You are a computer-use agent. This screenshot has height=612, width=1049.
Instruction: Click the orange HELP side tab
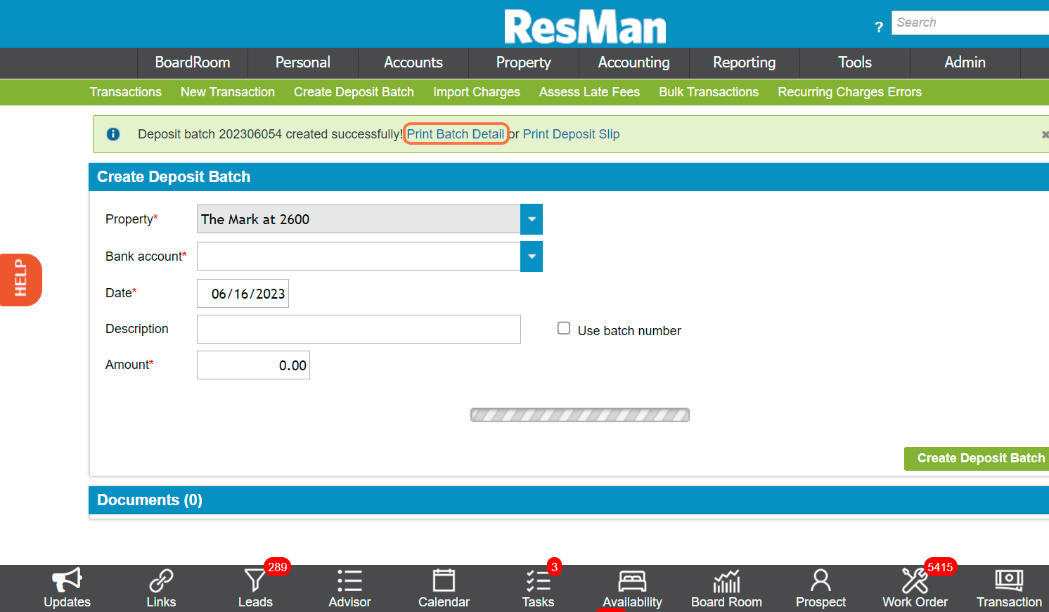21,280
